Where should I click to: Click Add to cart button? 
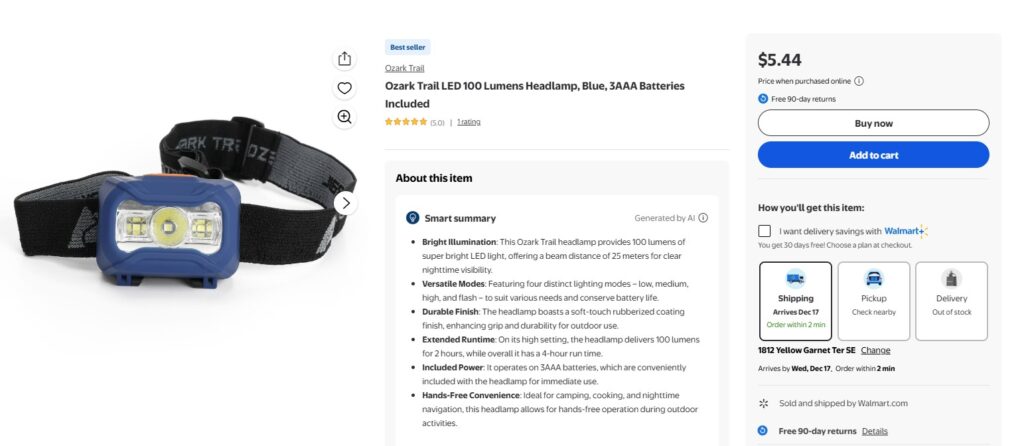873,155
